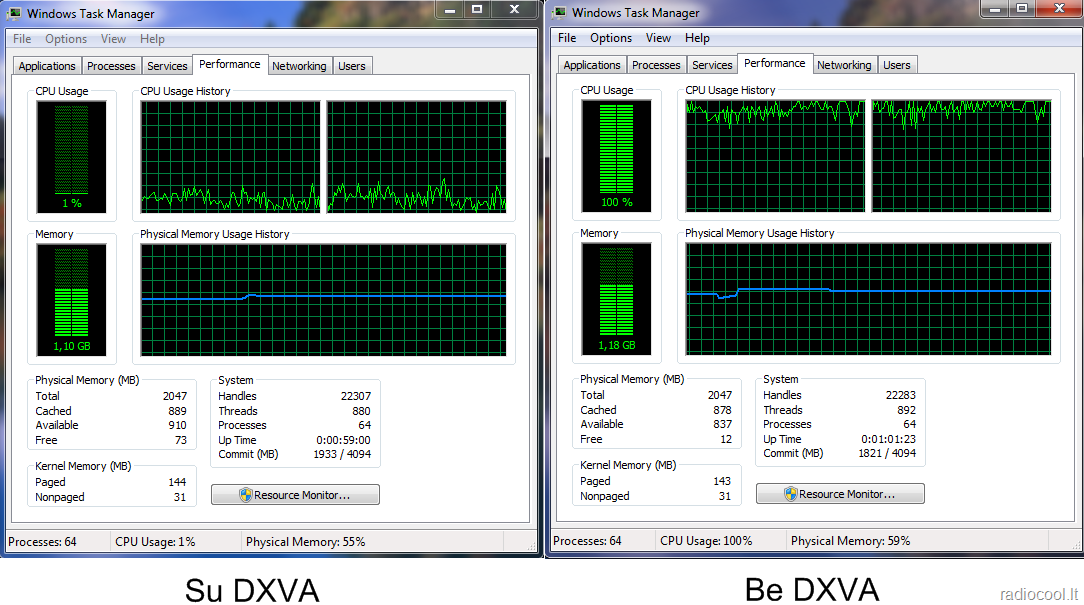Click Commit value 1933 / 4094

coord(342,454)
